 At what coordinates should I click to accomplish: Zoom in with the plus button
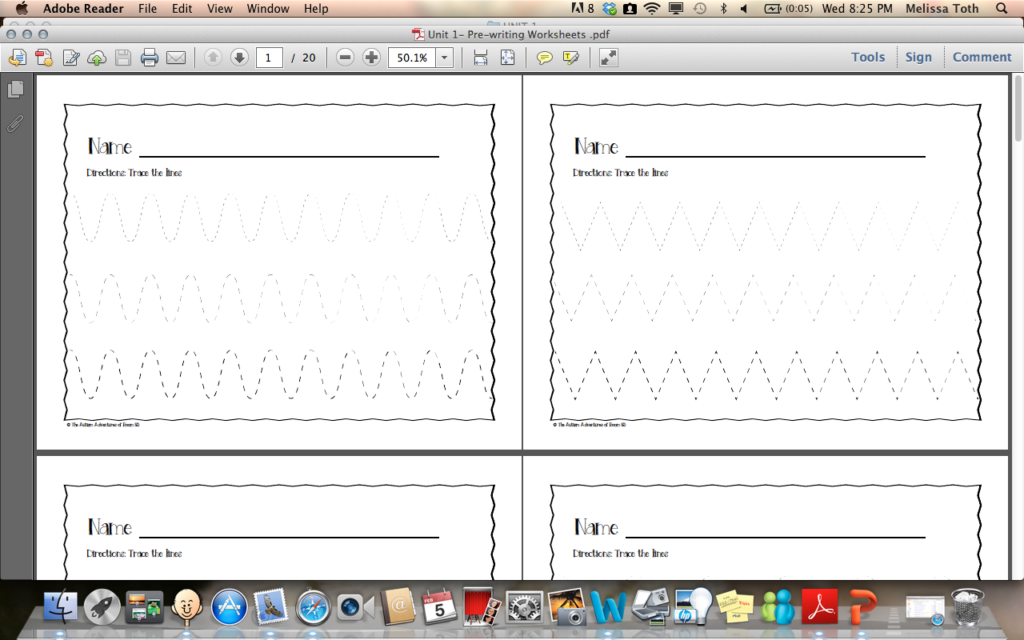pos(371,57)
